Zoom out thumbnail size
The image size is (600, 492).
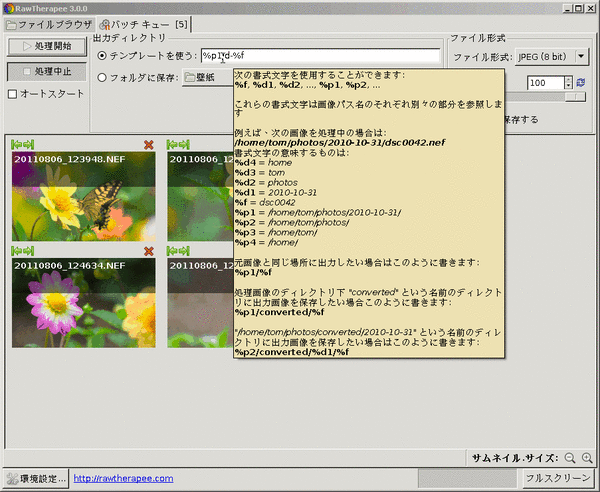(570, 458)
